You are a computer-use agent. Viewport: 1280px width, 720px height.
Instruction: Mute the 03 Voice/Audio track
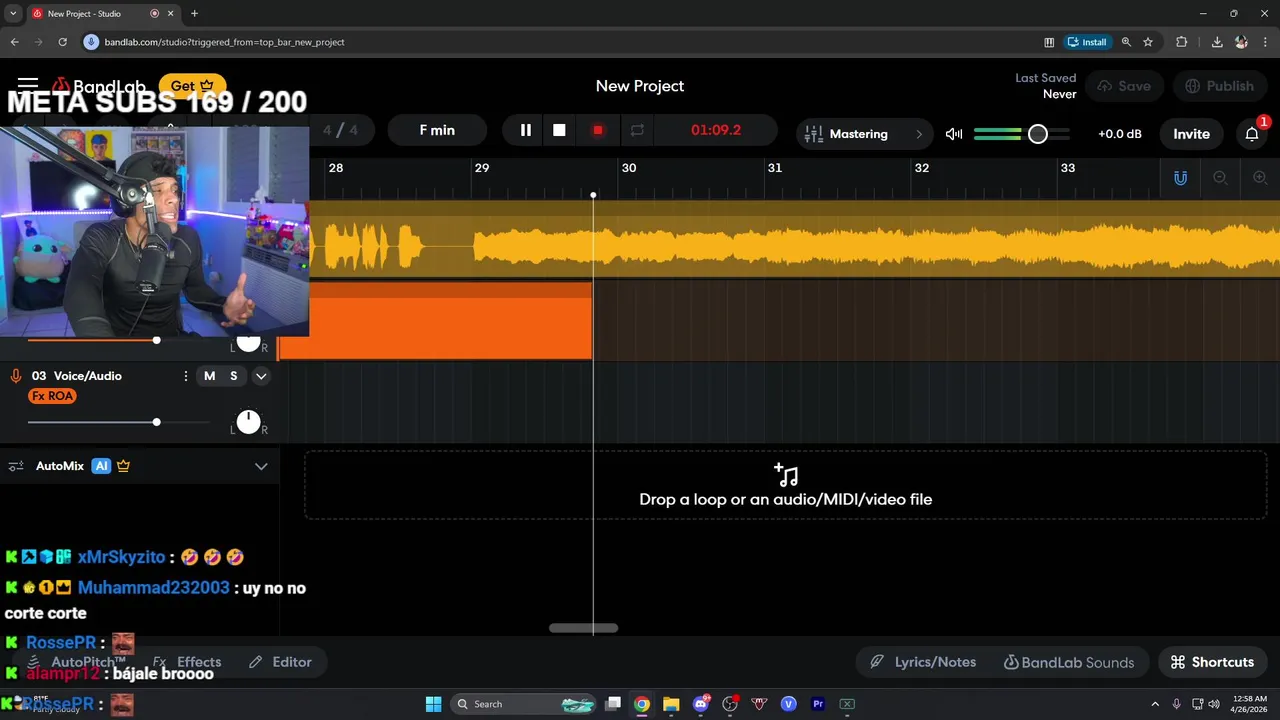209,376
